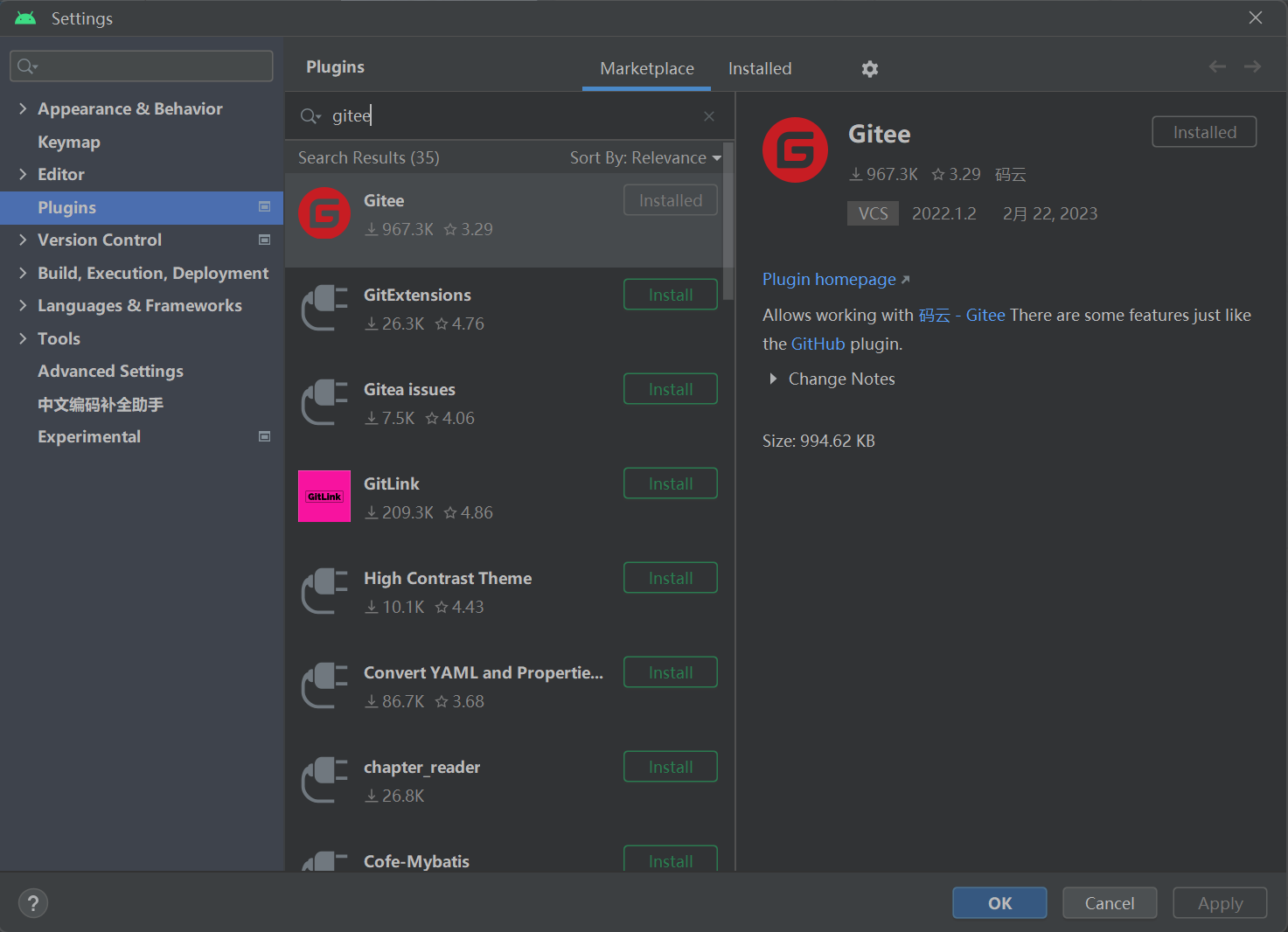Clear the gitee search text

click(709, 116)
